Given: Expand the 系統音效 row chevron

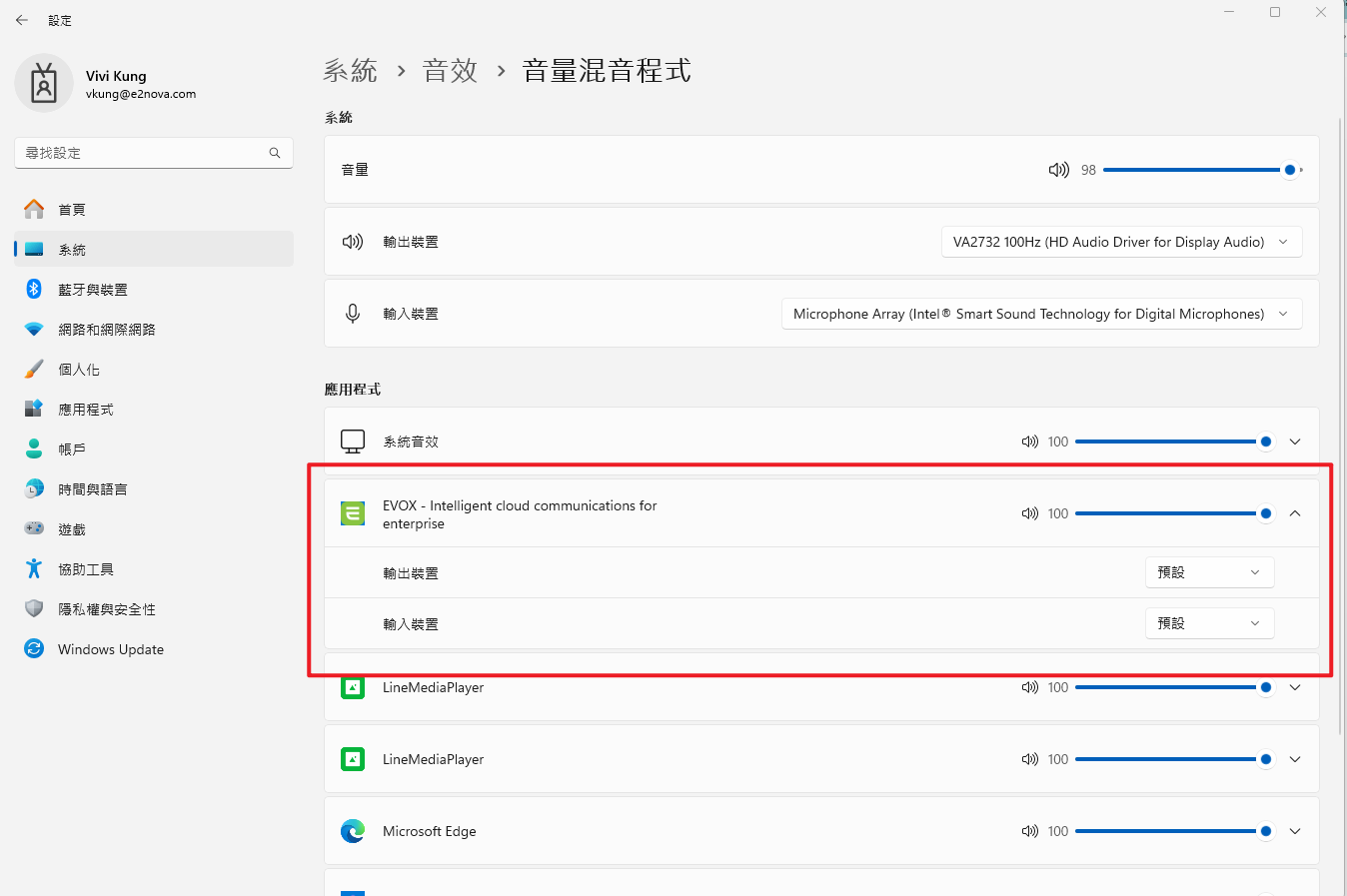Looking at the screenshot, I should coord(1295,442).
